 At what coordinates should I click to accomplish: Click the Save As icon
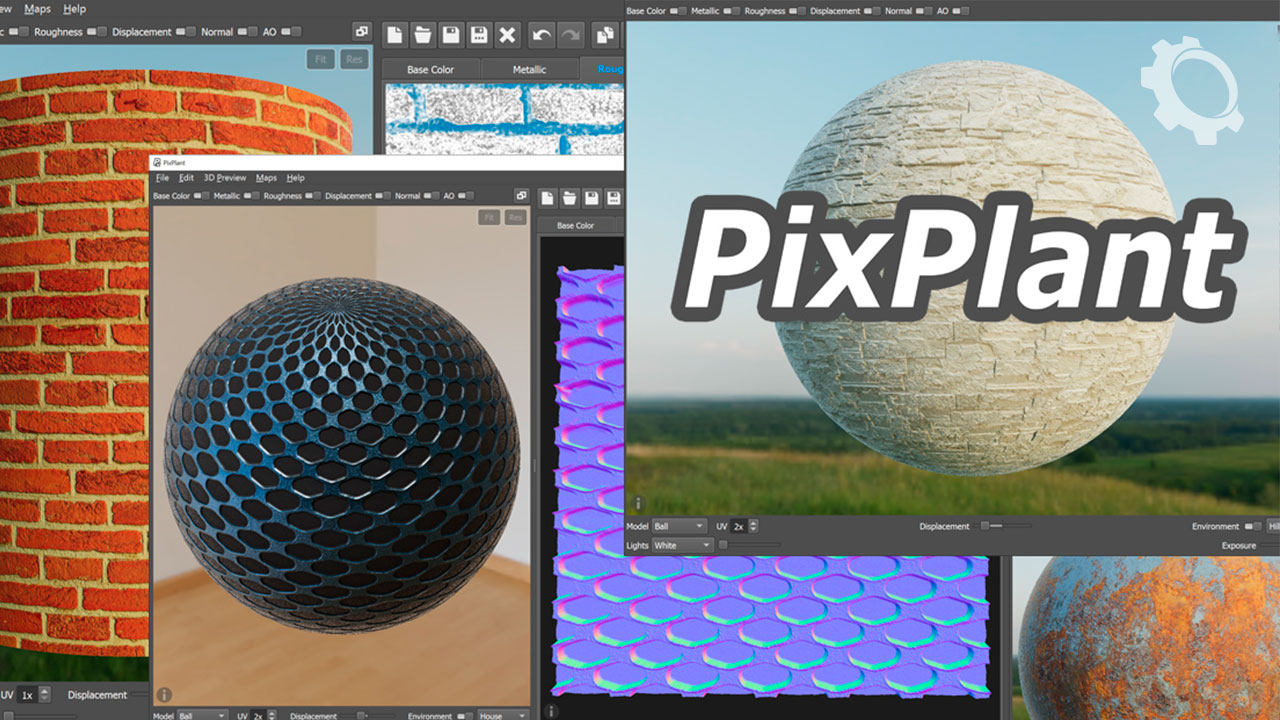click(x=477, y=34)
